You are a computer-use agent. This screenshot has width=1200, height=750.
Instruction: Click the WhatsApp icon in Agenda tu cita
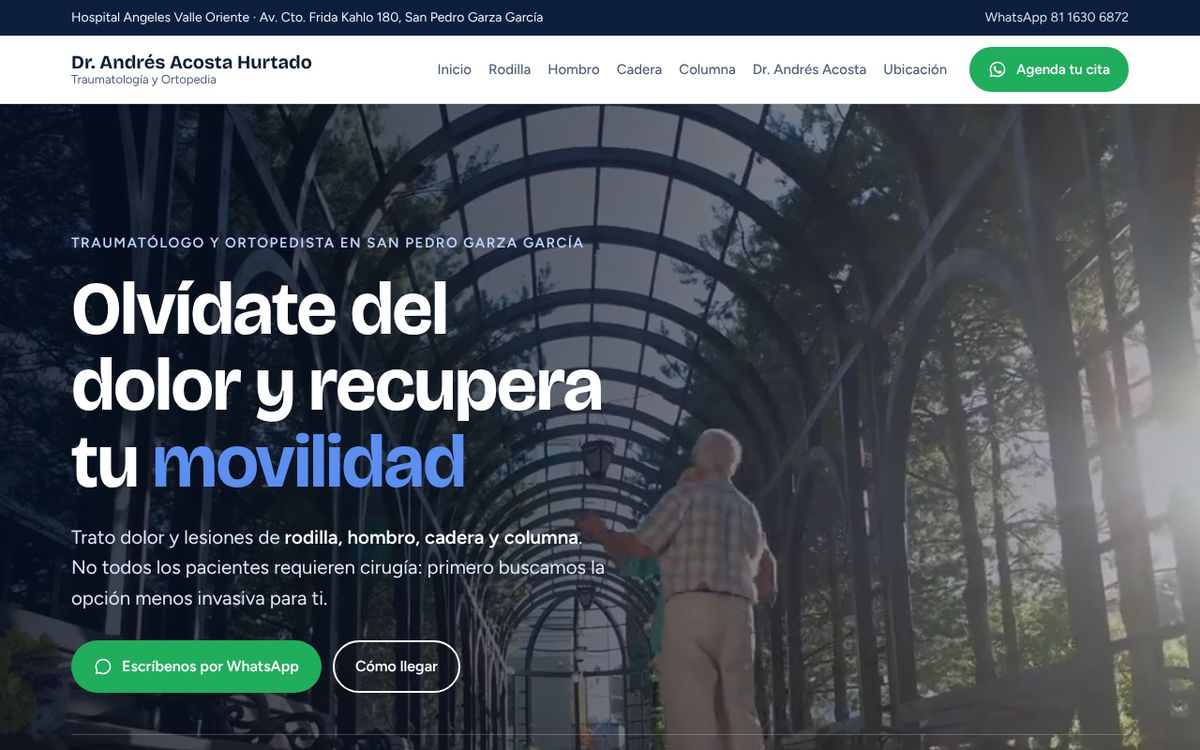[997, 70]
